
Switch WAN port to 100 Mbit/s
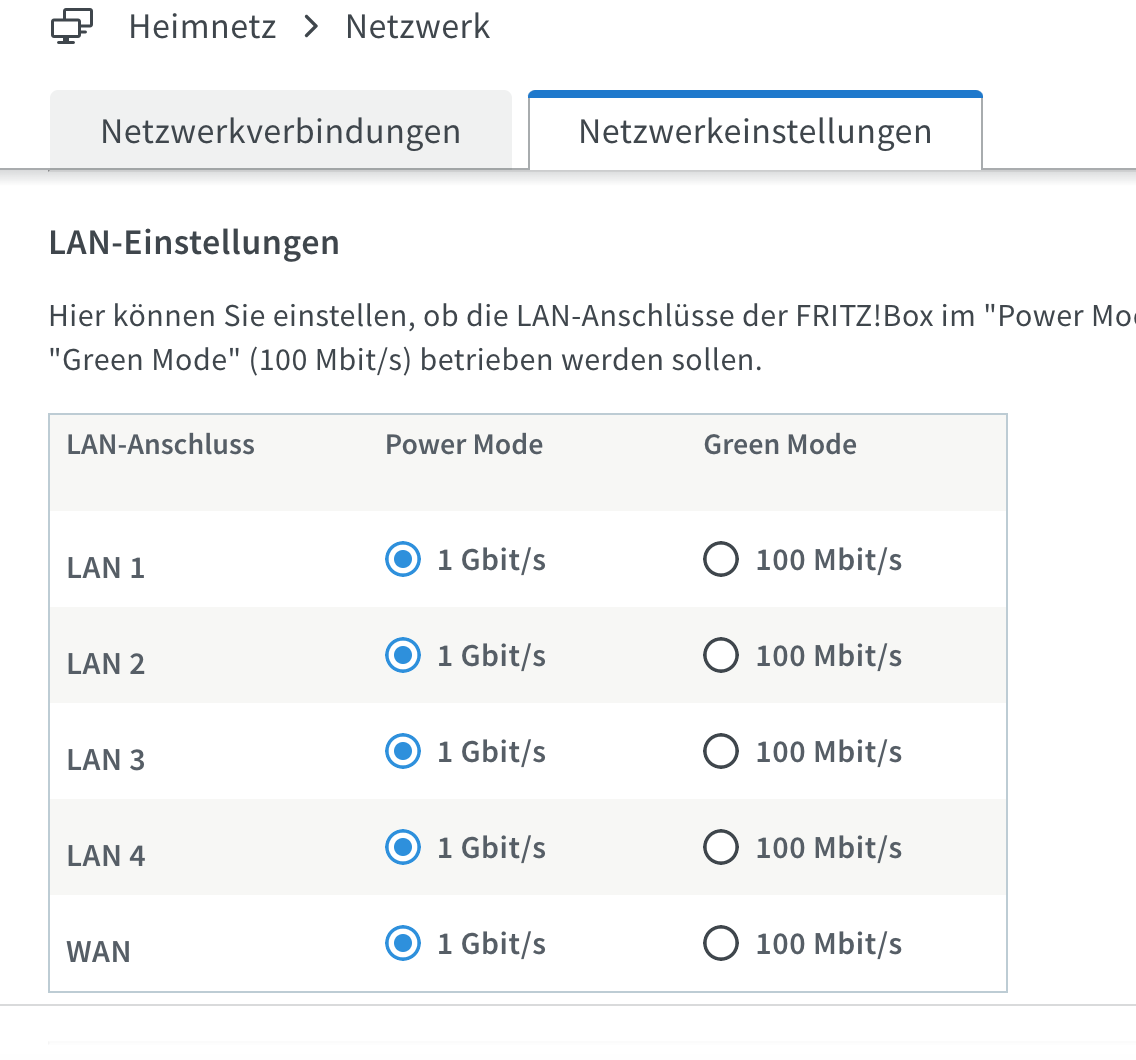(x=721, y=943)
